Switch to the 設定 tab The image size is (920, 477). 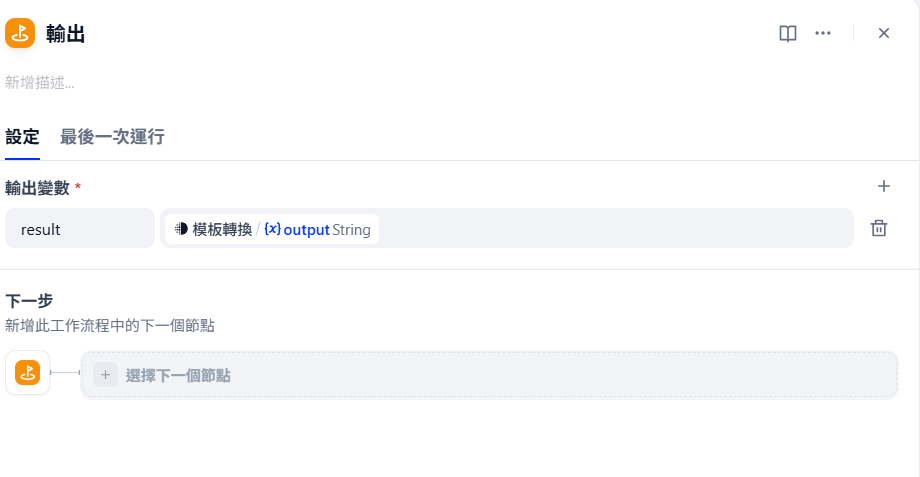[x=22, y=137]
